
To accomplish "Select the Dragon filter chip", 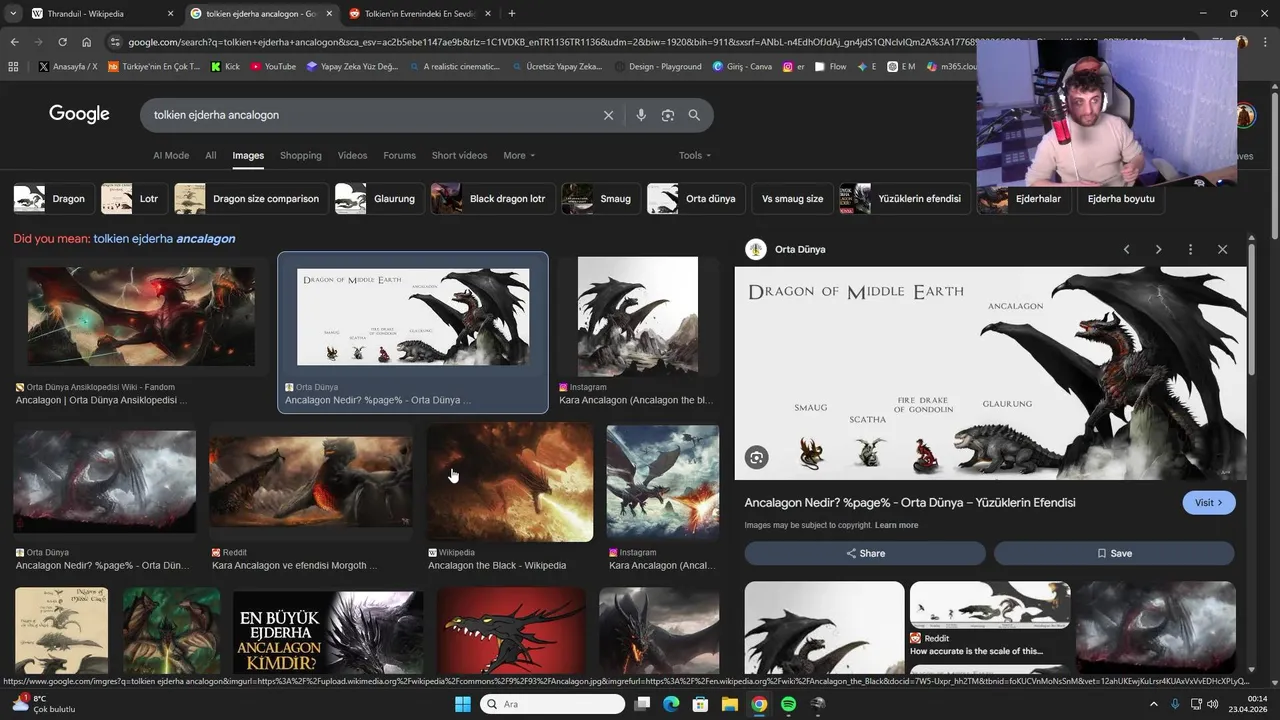I will [x=54, y=198].
